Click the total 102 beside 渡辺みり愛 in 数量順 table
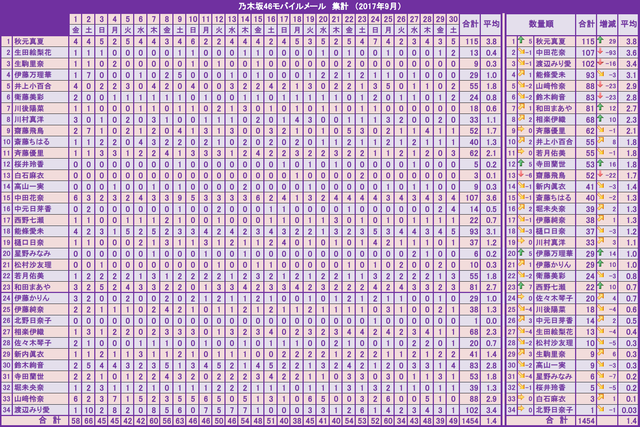This screenshot has height=427, width=640. point(588,64)
